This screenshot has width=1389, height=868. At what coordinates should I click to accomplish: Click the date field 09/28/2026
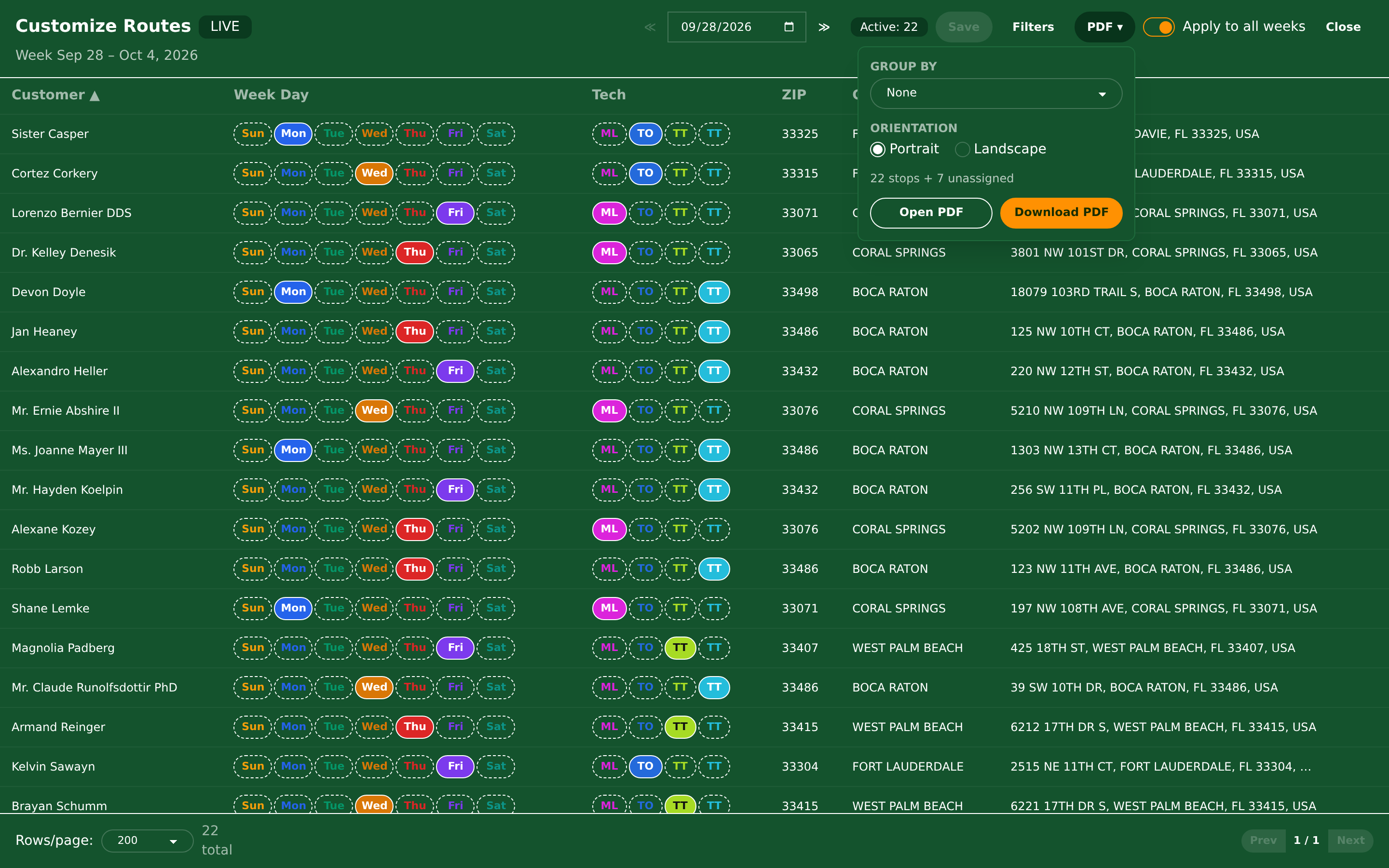click(736, 27)
